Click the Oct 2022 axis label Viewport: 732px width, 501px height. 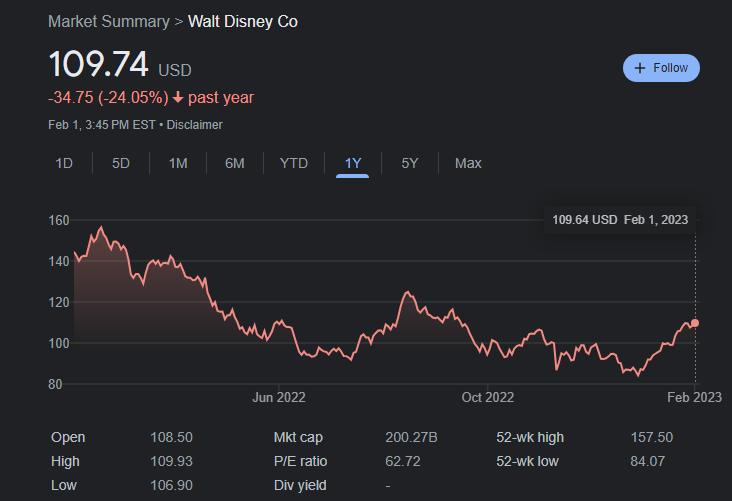[487, 397]
